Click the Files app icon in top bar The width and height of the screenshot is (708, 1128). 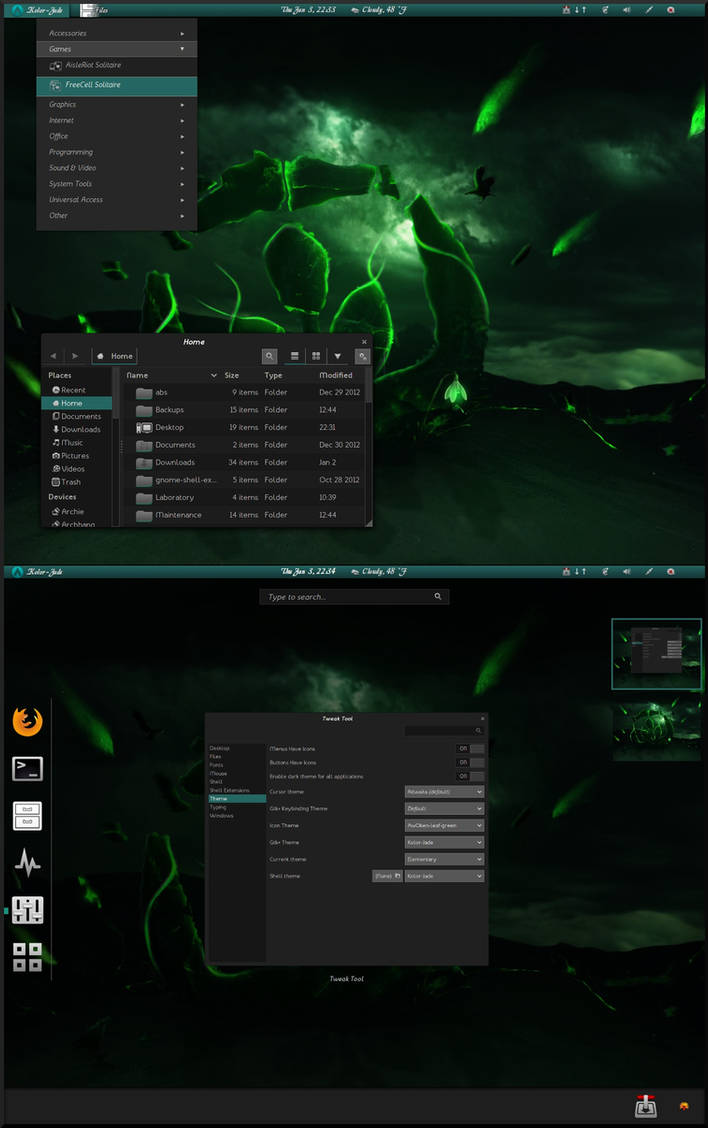[88, 10]
